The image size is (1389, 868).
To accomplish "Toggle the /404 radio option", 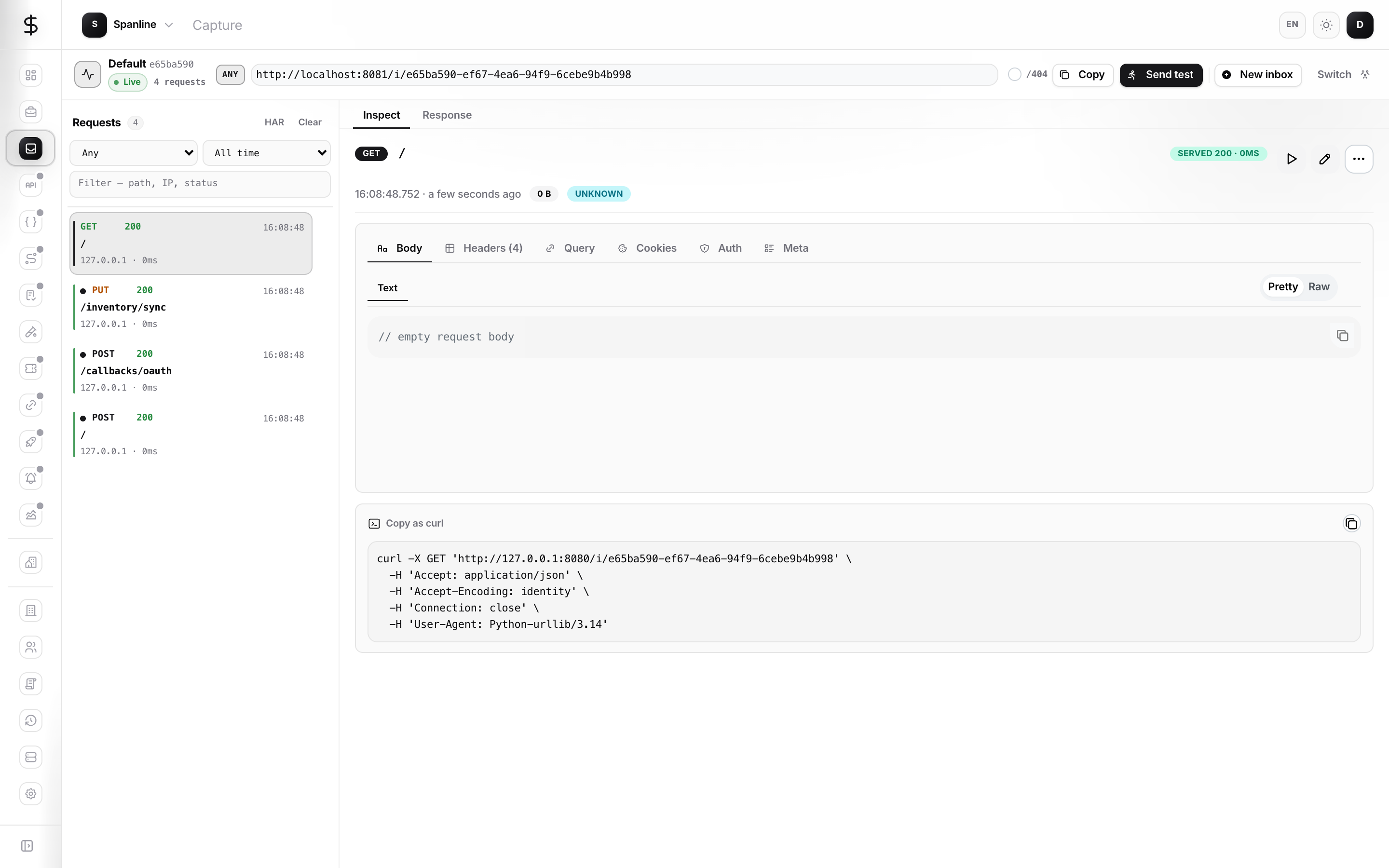I will (x=1014, y=75).
